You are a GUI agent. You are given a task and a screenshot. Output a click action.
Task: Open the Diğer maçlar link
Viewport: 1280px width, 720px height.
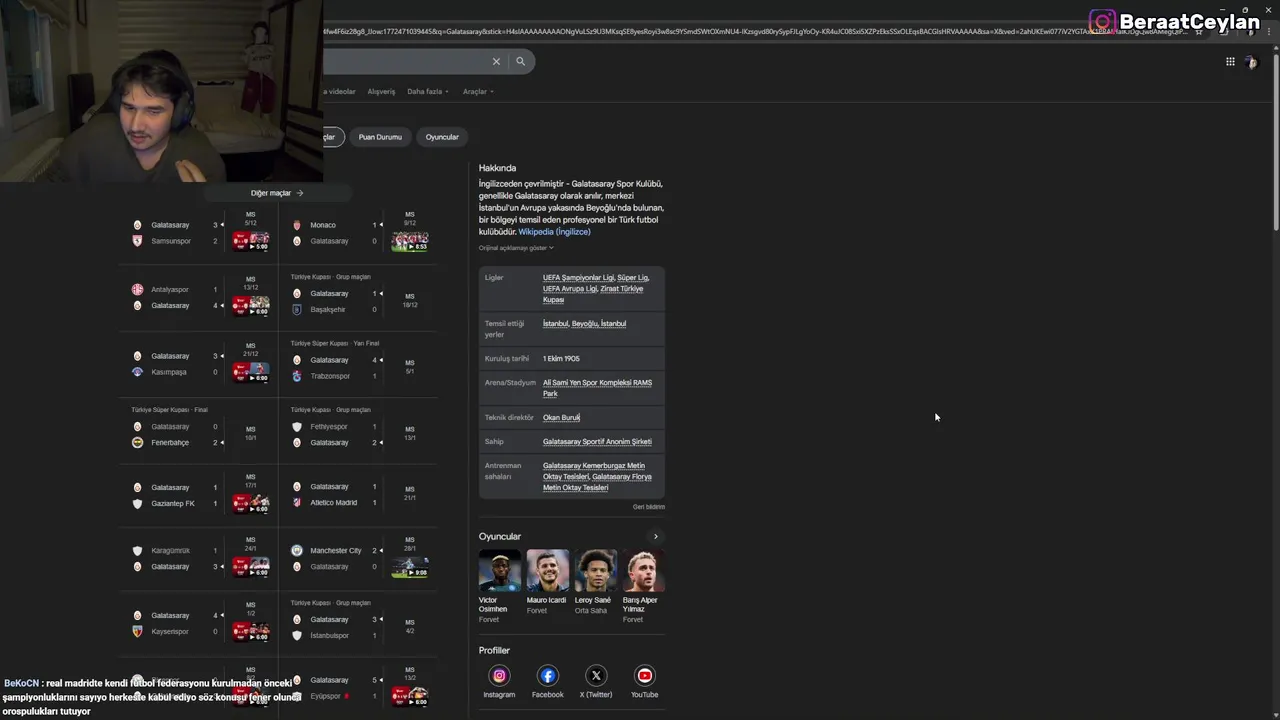277,193
